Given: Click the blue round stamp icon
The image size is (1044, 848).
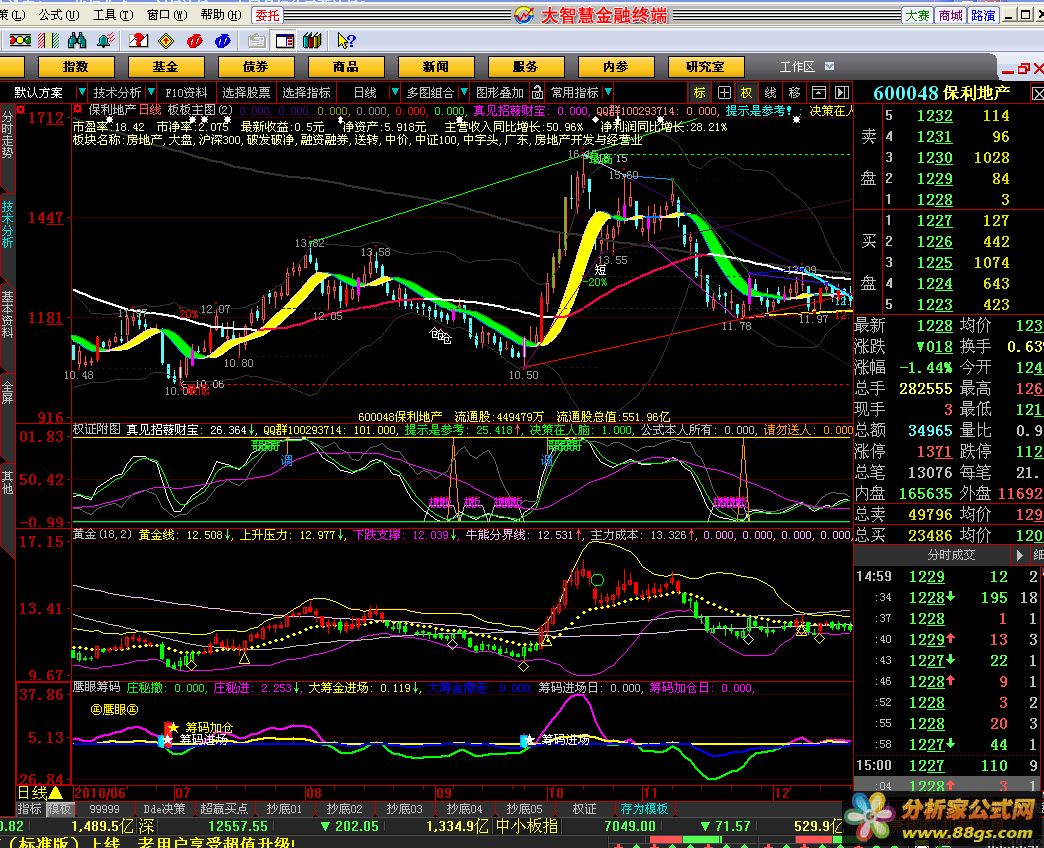Looking at the screenshot, I should 222,41.
